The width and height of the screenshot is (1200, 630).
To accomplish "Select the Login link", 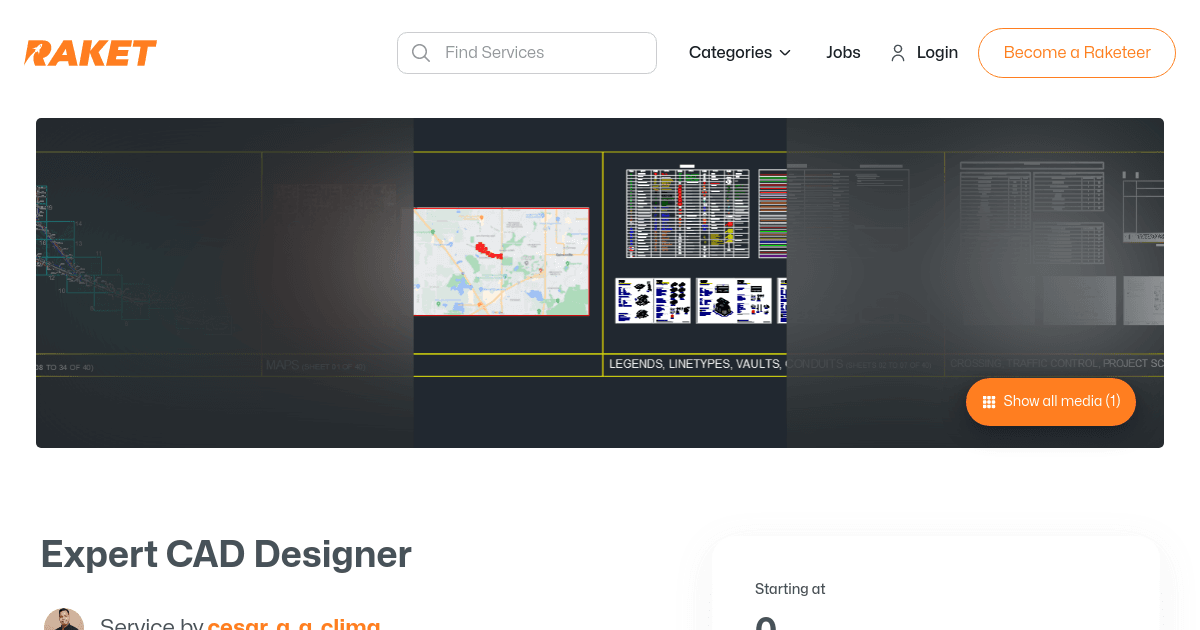I will click(x=937, y=52).
